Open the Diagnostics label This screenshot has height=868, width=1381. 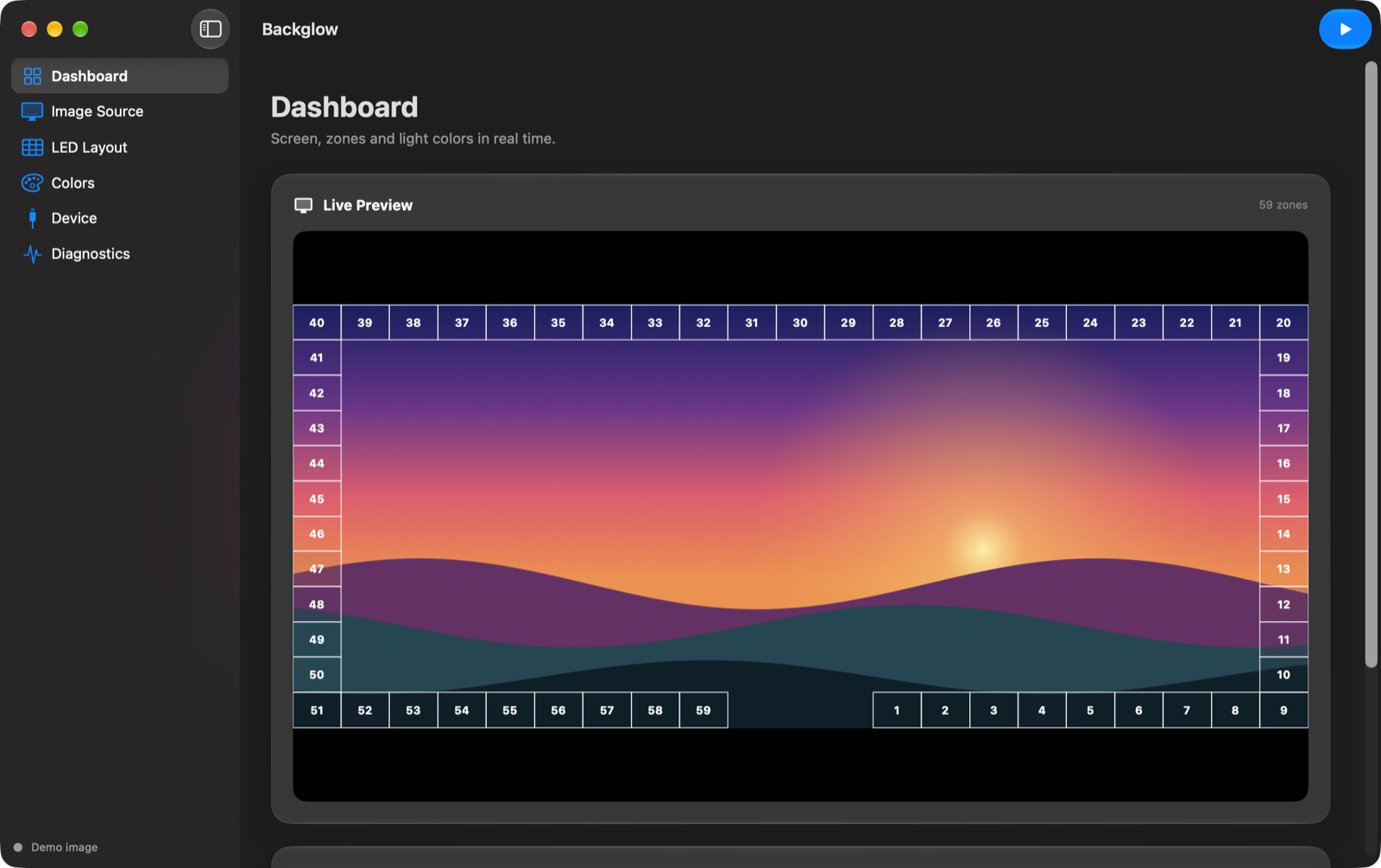90,254
